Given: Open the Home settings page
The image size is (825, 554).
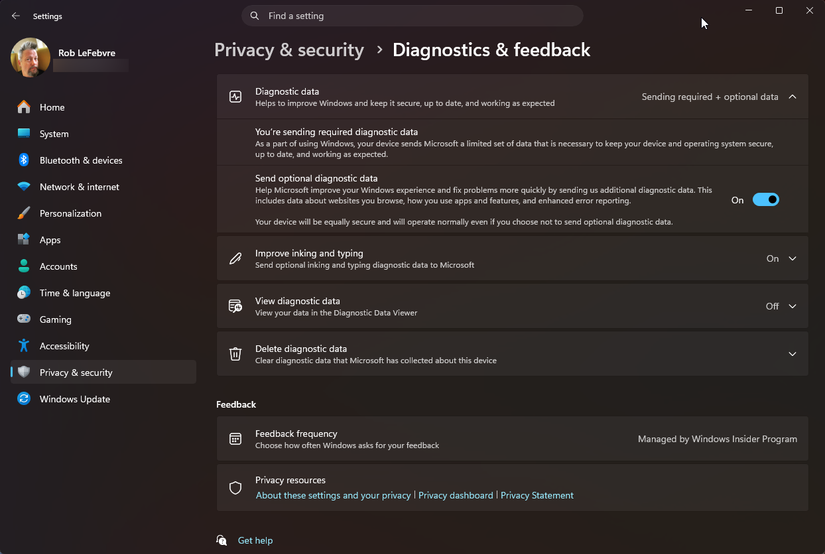Looking at the screenshot, I should pos(104,107).
